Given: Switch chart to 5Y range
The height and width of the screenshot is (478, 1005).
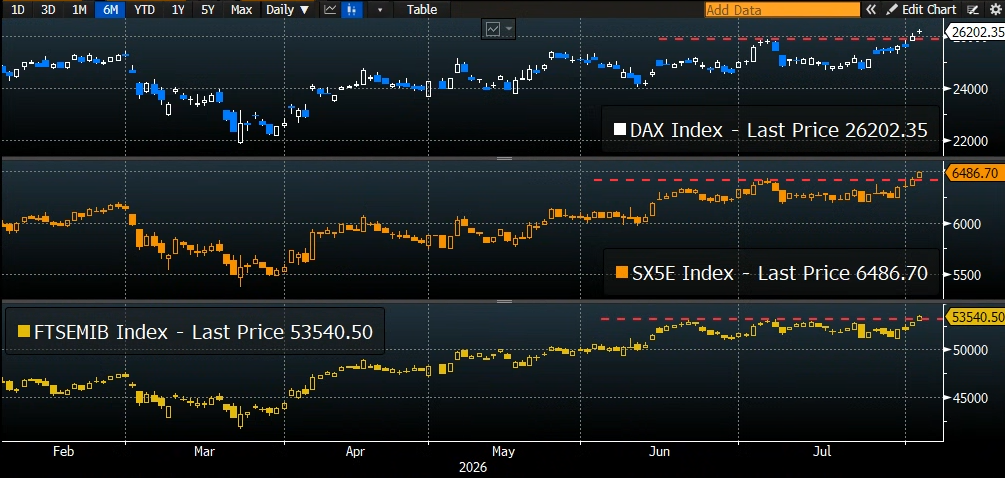Looking at the screenshot, I should tap(208, 9).
